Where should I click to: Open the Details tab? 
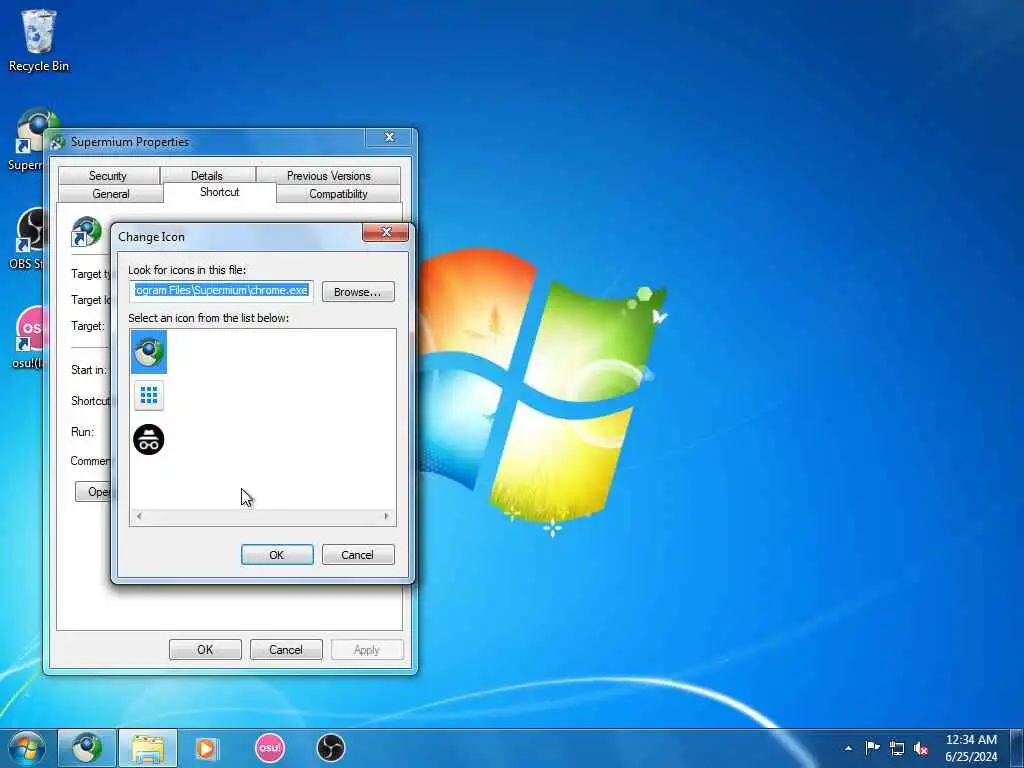pos(207,176)
